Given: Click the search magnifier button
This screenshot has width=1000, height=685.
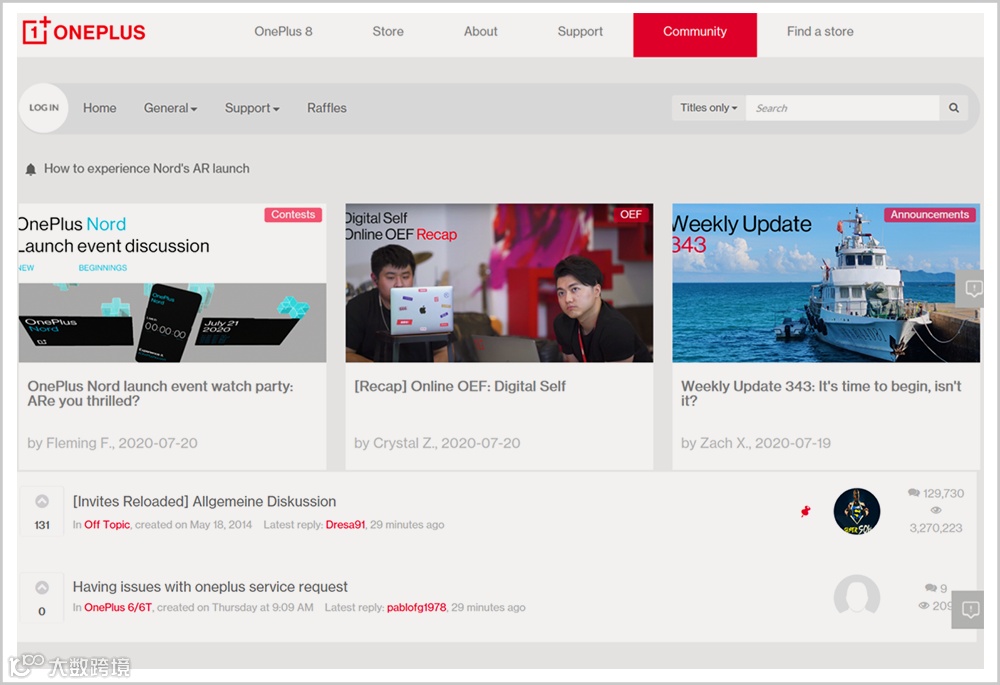Looking at the screenshot, I should coord(953,108).
